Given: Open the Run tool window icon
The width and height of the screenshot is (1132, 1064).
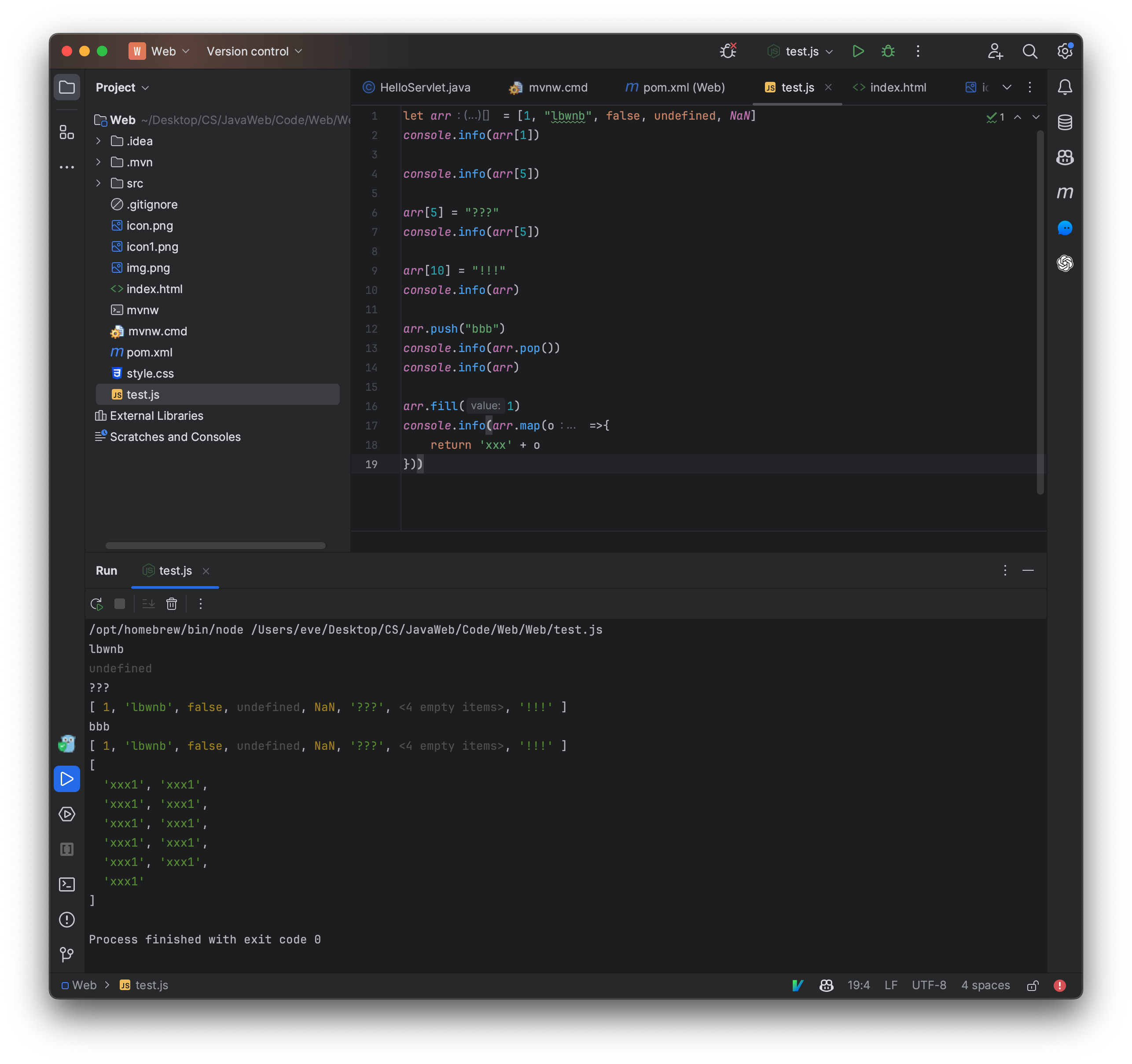Looking at the screenshot, I should pyautogui.click(x=66, y=779).
